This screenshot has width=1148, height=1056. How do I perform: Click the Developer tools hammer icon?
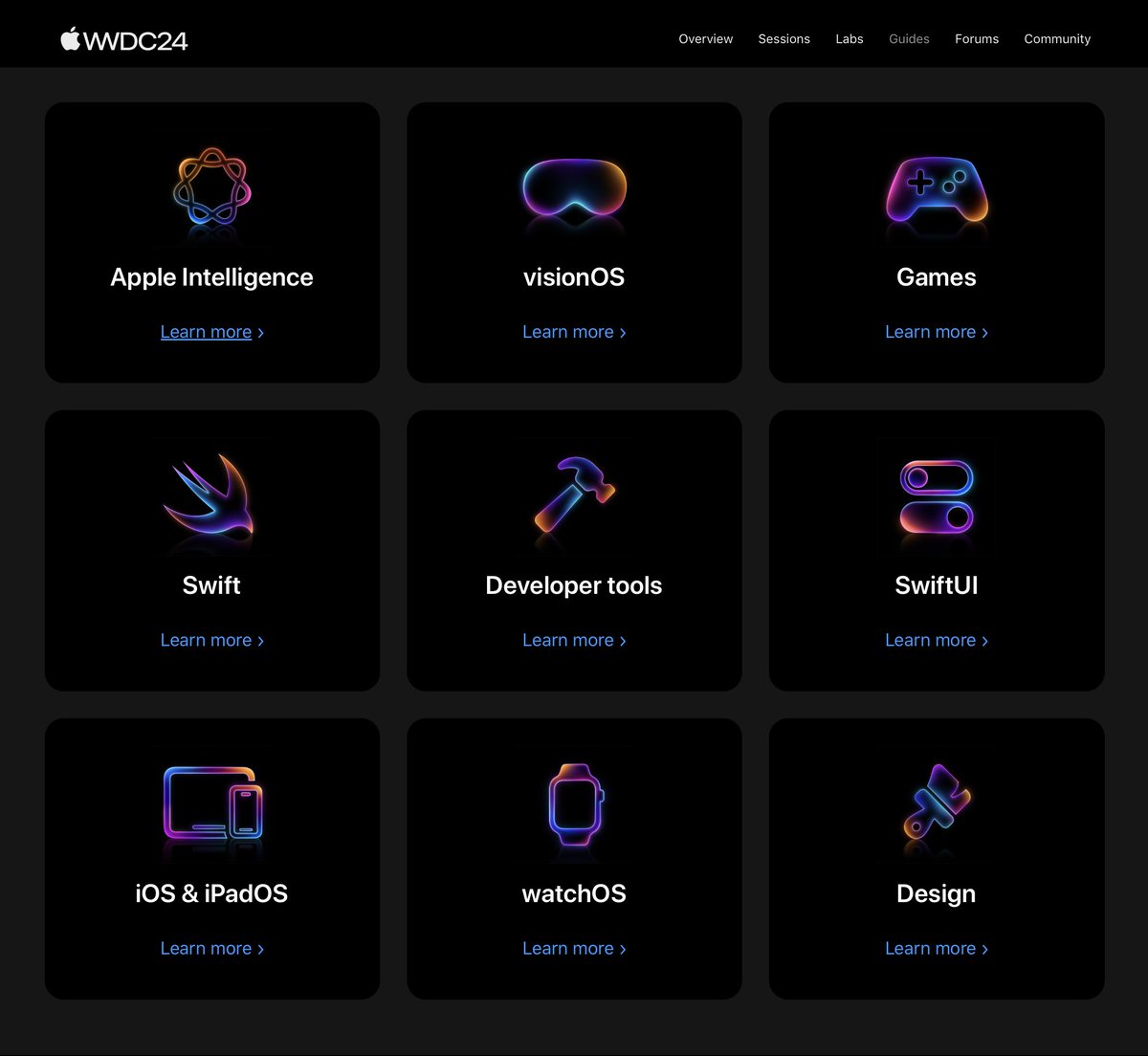tap(574, 494)
